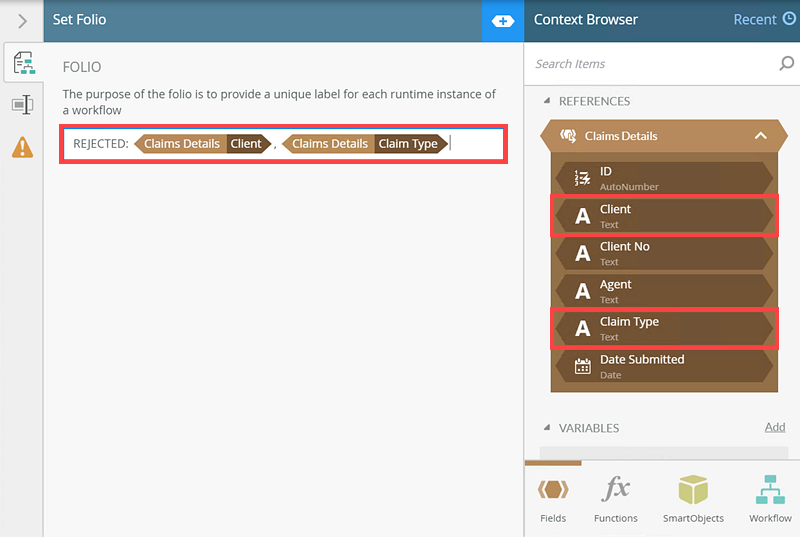Select the Agent text field icon
This screenshot has width=800, height=537.
coord(582,291)
